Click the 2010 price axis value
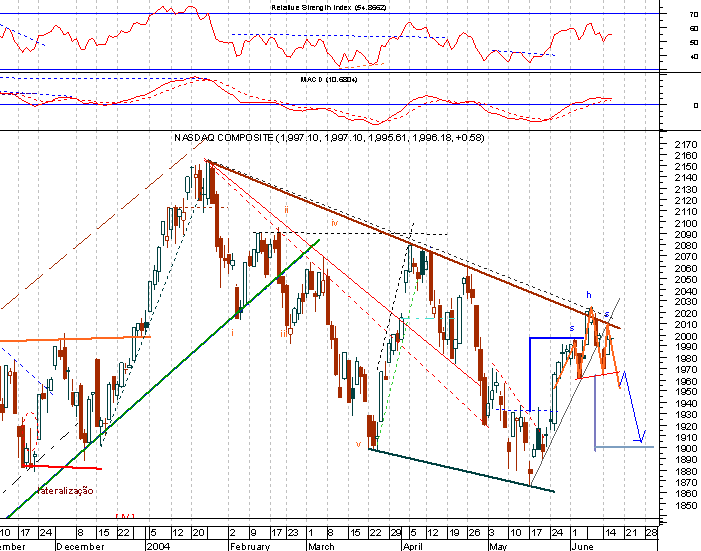The width and height of the screenshot is (701, 551). [685, 325]
